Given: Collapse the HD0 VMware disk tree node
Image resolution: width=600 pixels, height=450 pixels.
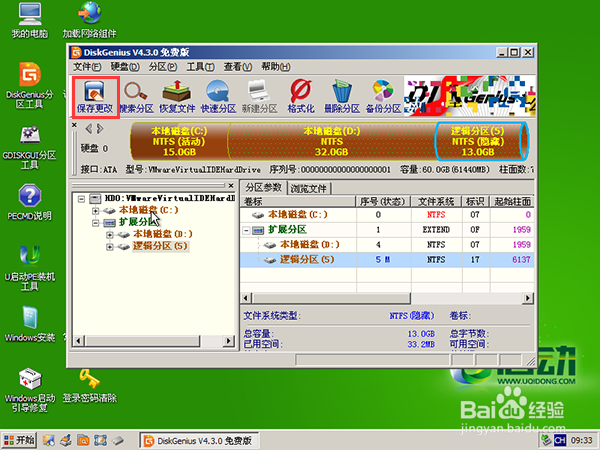Looking at the screenshot, I should click(x=81, y=199).
